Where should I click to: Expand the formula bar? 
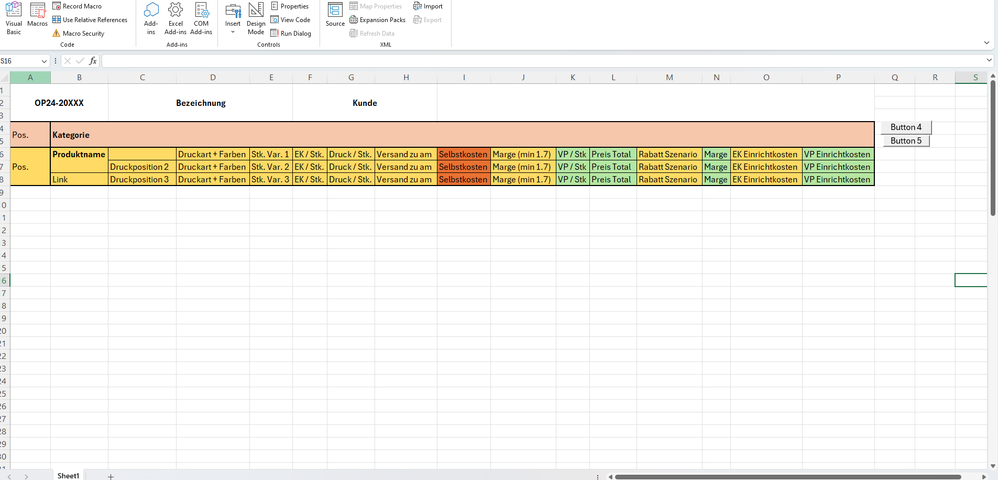pyautogui.click(x=989, y=60)
